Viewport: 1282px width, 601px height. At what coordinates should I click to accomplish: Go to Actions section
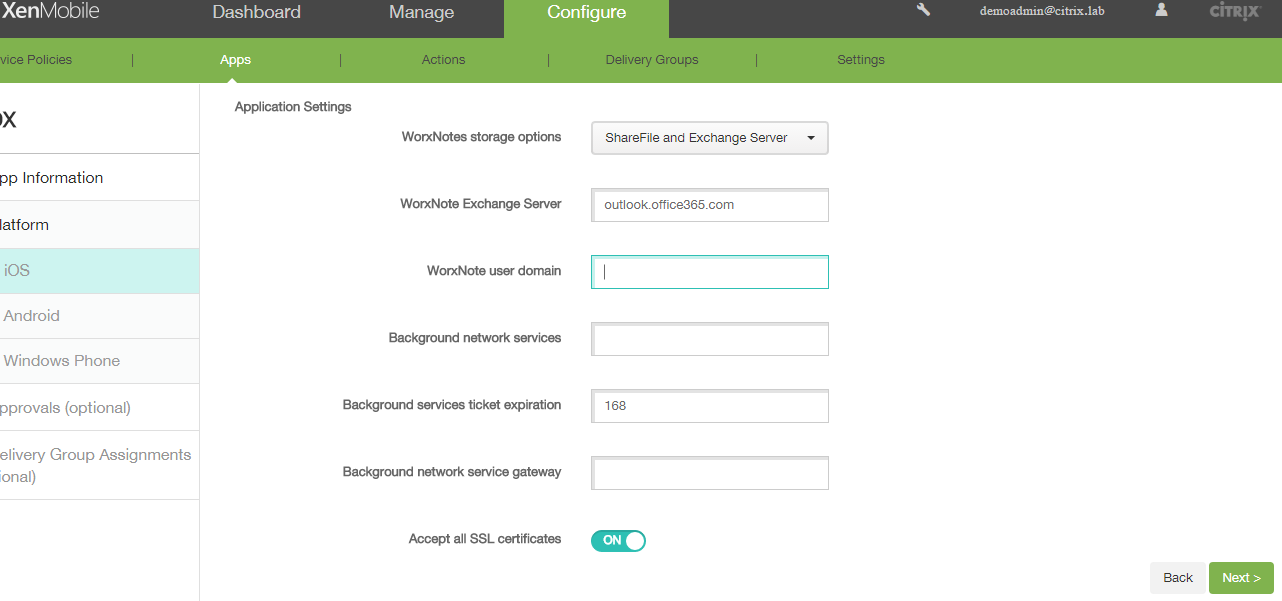pyautogui.click(x=443, y=60)
